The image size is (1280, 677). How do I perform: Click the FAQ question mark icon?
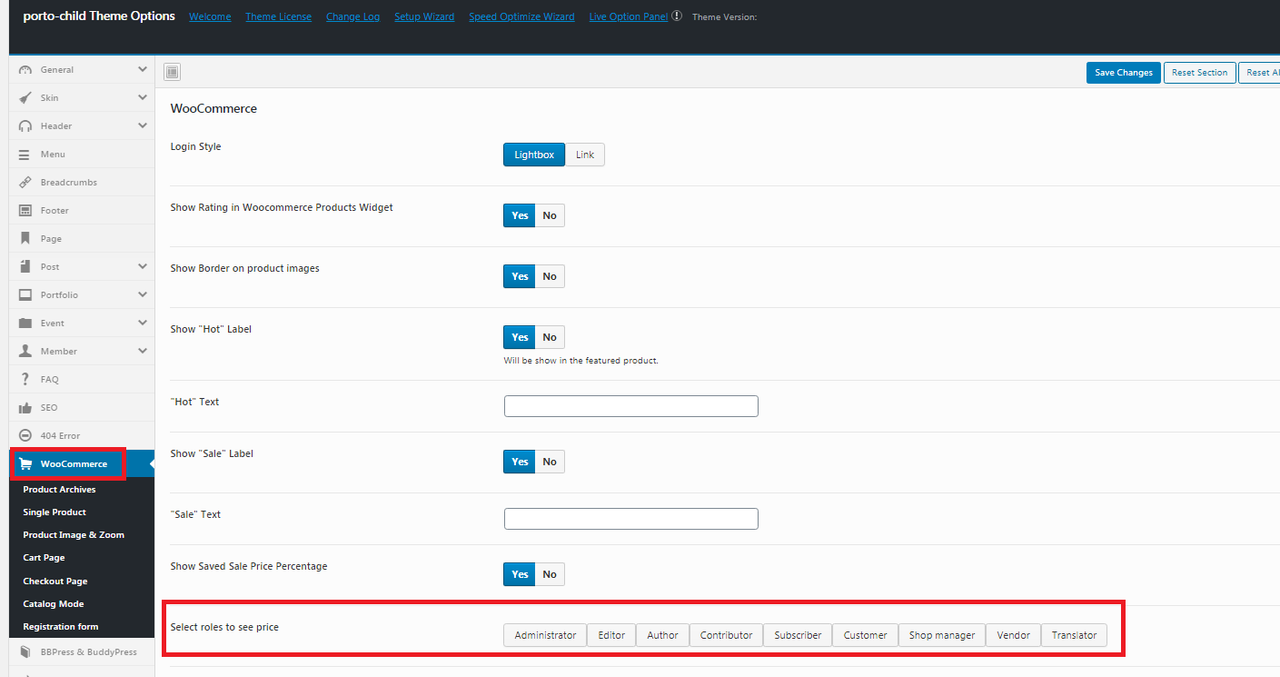pyautogui.click(x=25, y=379)
